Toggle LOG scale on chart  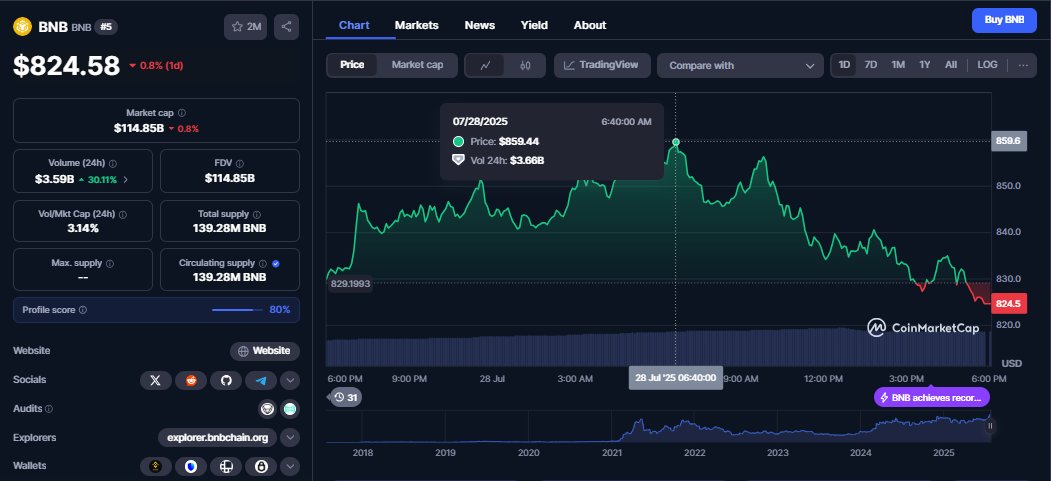click(987, 65)
